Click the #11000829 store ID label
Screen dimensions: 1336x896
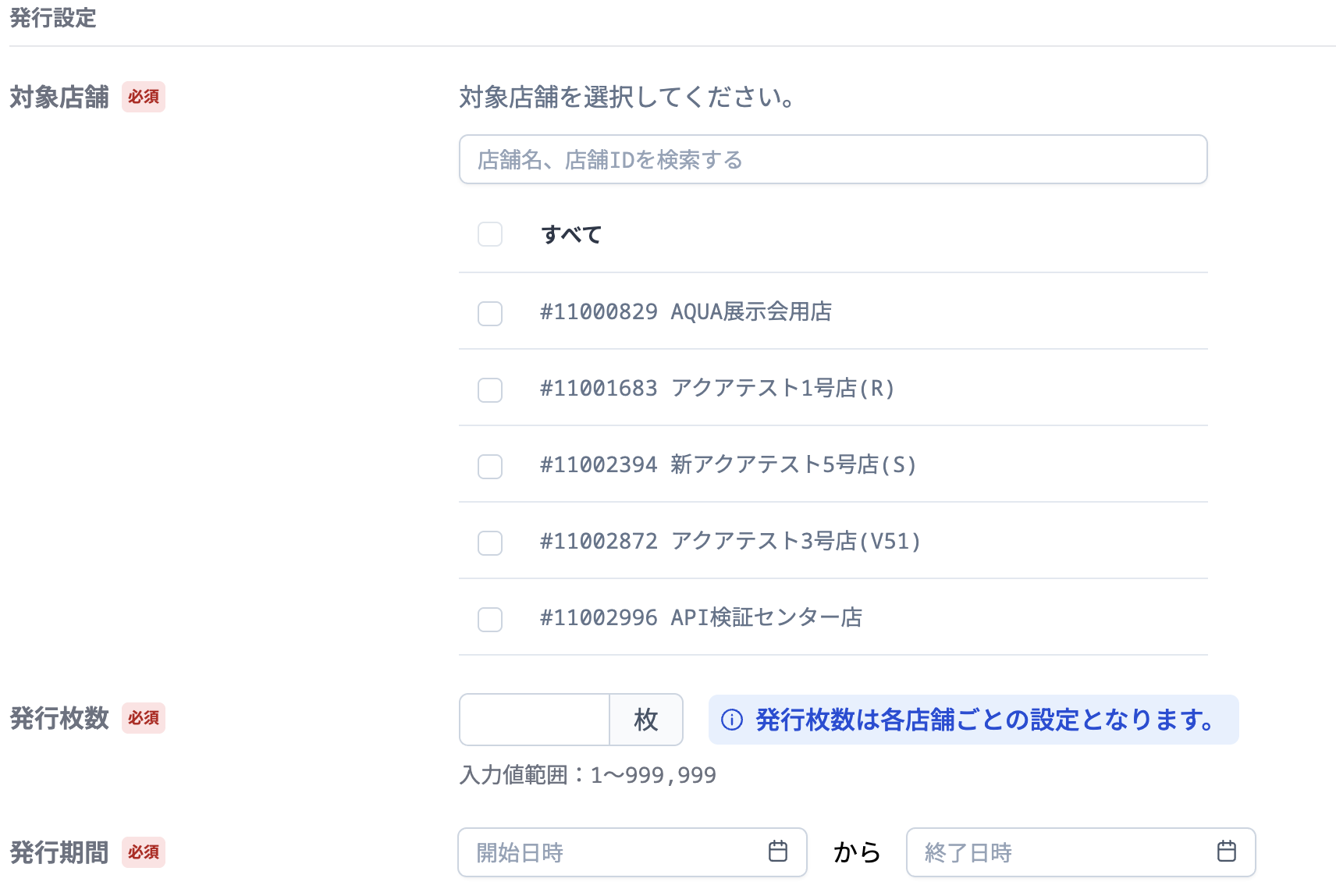(x=599, y=312)
